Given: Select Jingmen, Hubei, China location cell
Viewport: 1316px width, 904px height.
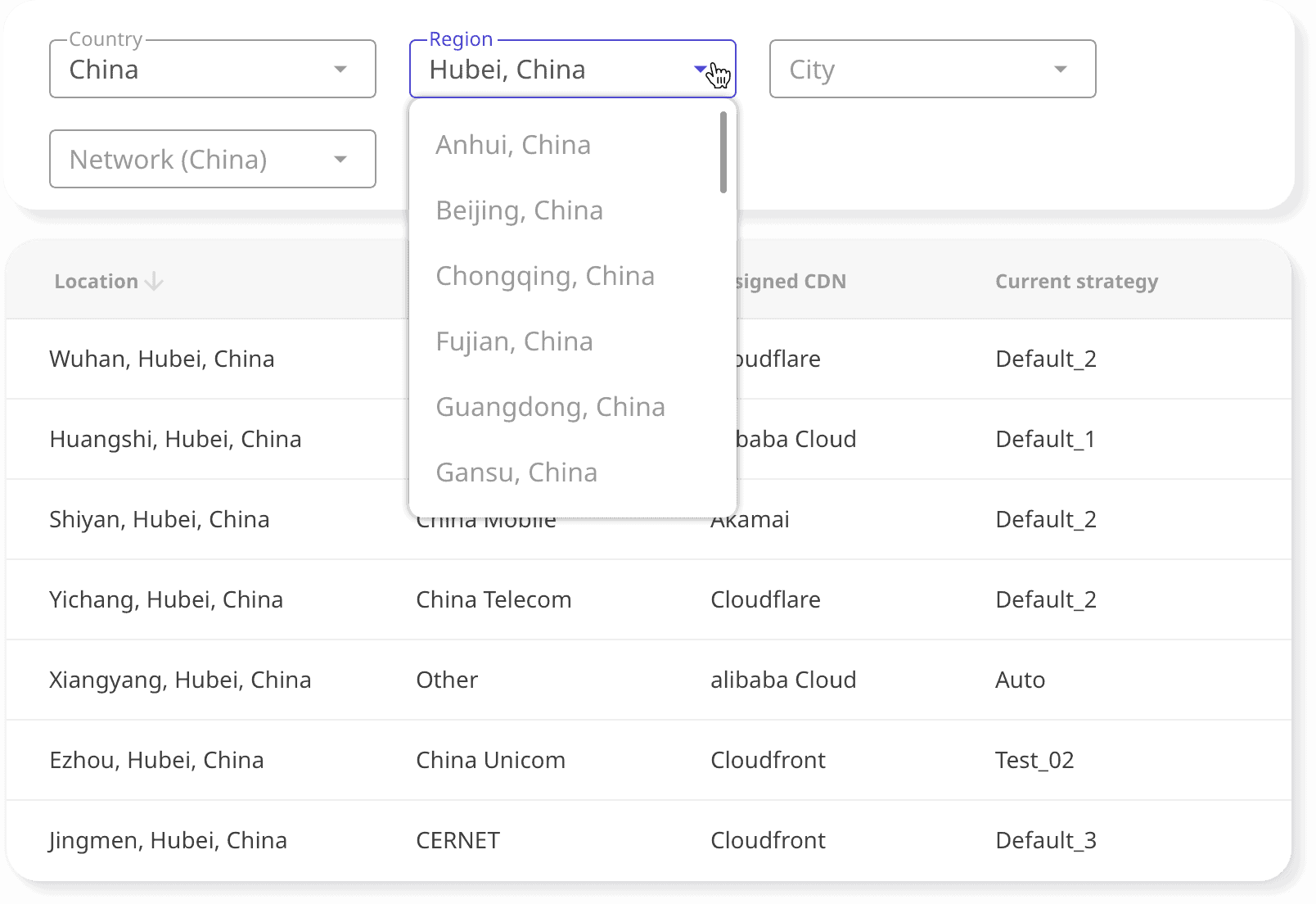Looking at the screenshot, I should [x=168, y=840].
